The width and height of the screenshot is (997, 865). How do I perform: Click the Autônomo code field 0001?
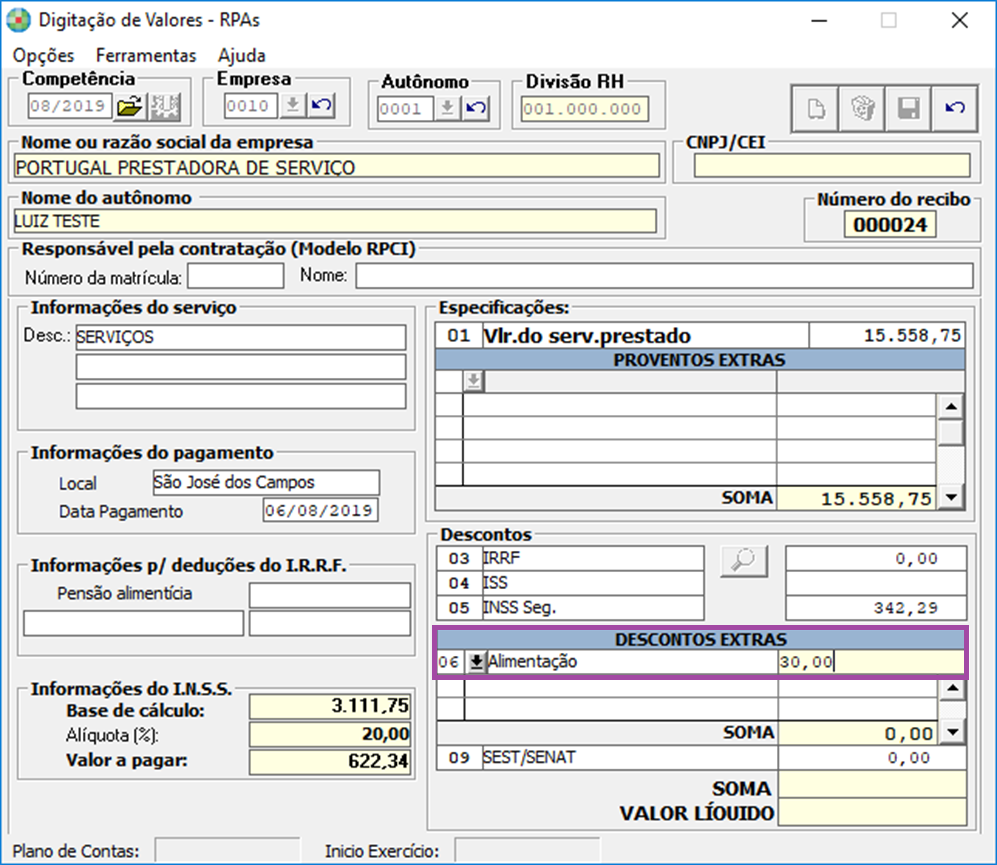405,109
